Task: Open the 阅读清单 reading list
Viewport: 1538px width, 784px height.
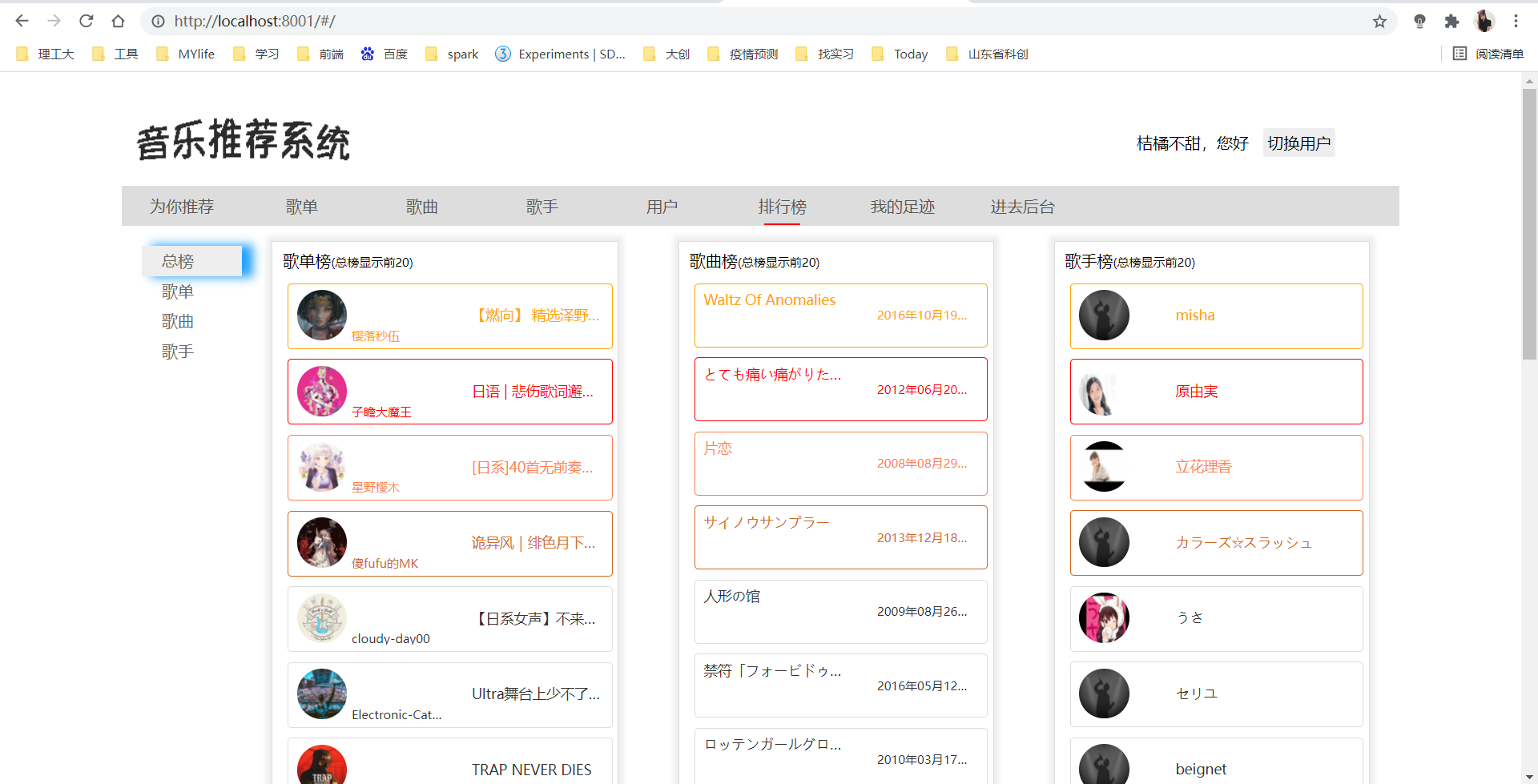Action: click(x=1488, y=54)
